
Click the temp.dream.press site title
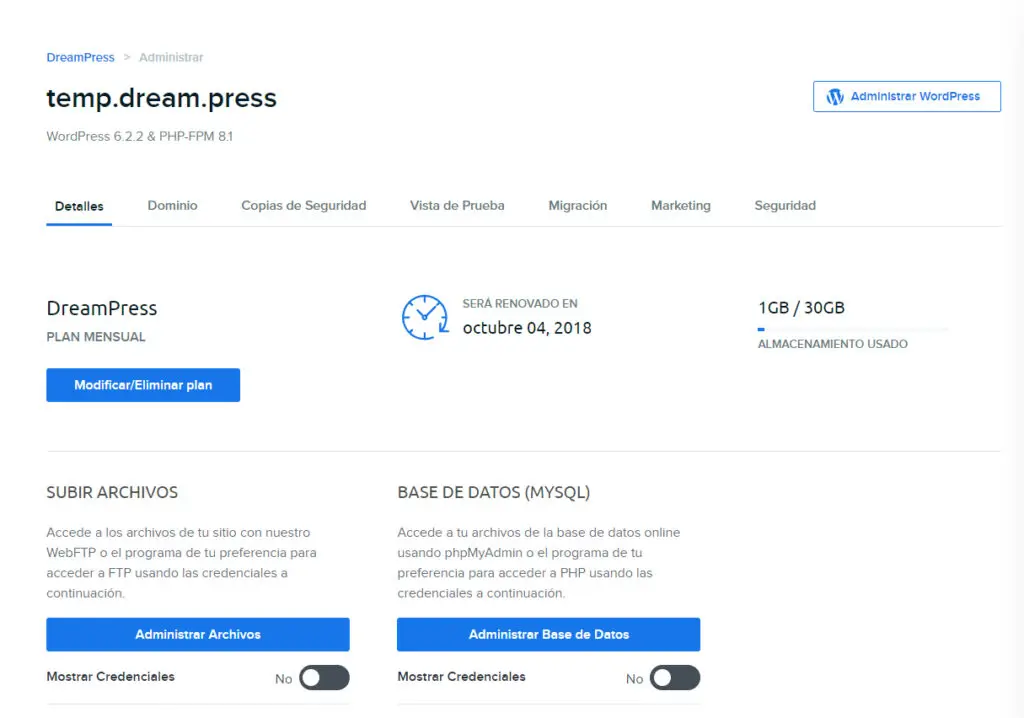(161, 98)
